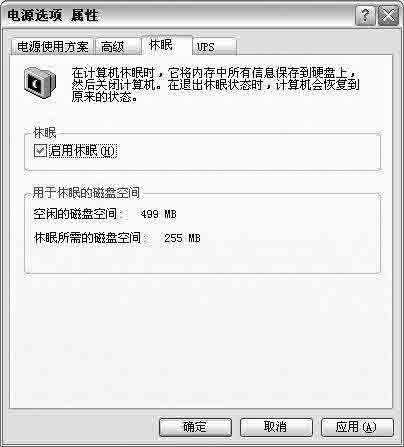The height and width of the screenshot is (447, 404).
Task: Click the 用于休眠的磁盘空间 group heading
Action: (86, 193)
